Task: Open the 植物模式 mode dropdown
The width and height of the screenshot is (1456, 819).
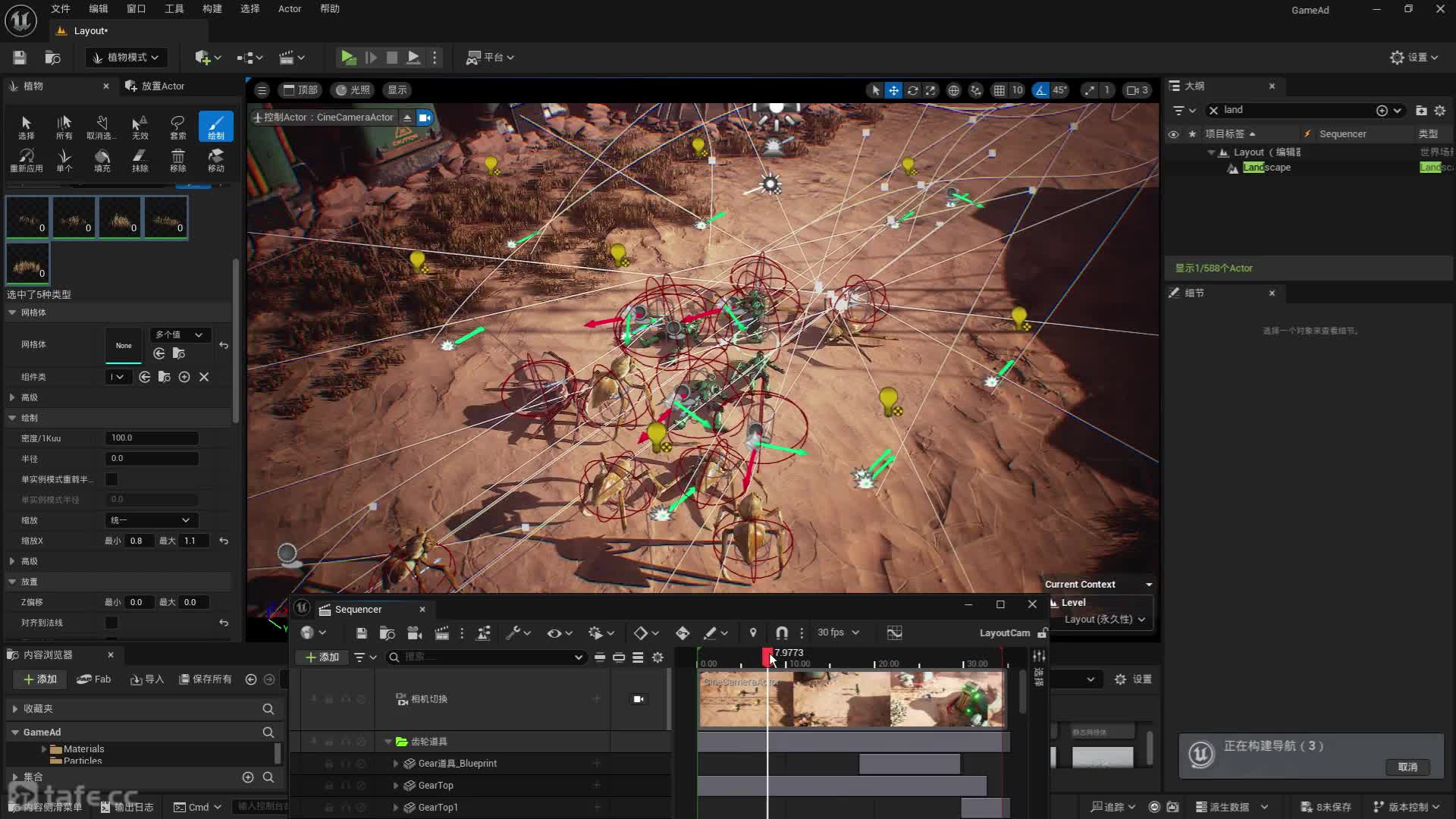Action: [x=126, y=58]
